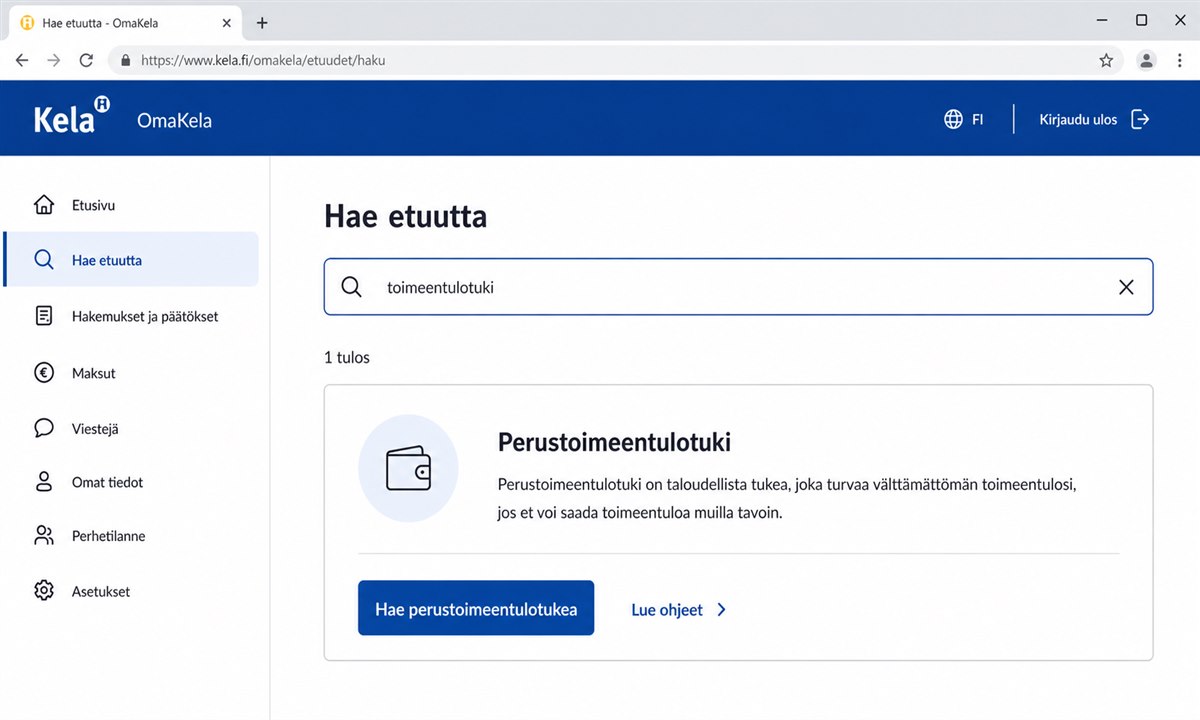The height and width of the screenshot is (720, 1200).
Task: Click the address bar URL
Action: 263,60
